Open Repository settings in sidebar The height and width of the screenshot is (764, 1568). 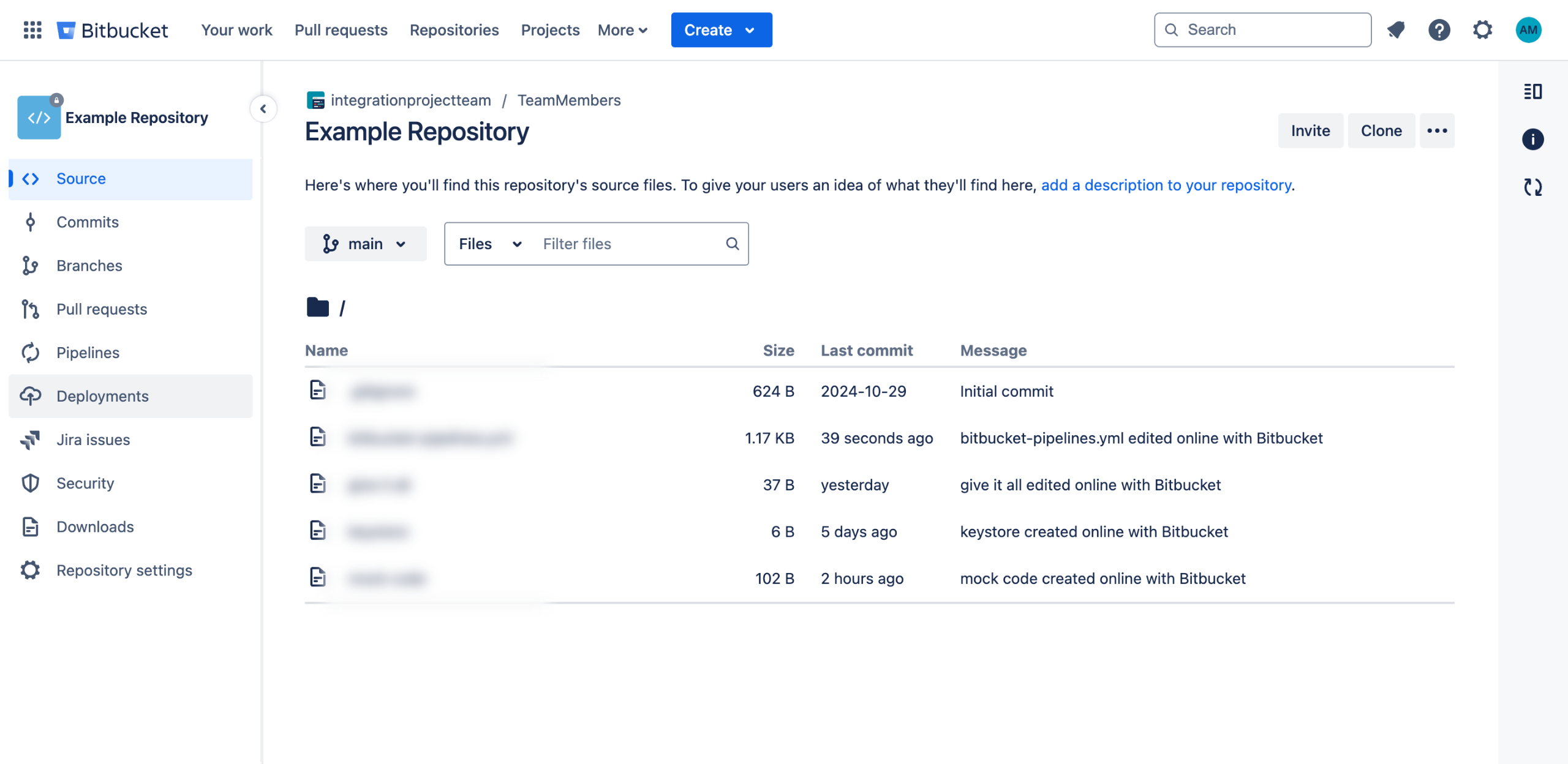tap(124, 571)
